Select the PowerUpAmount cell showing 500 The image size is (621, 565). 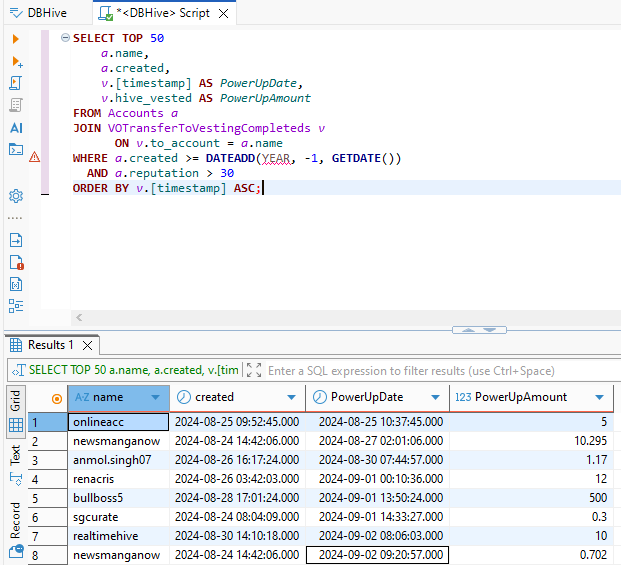coord(531,498)
